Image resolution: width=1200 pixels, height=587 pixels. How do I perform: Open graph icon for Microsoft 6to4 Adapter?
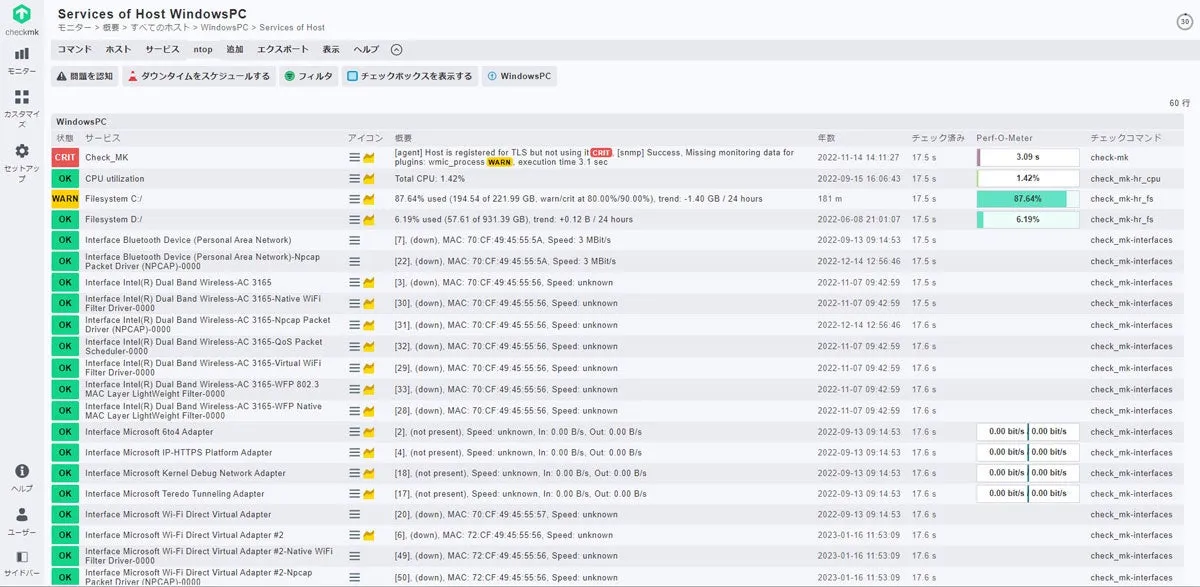point(369,432)
